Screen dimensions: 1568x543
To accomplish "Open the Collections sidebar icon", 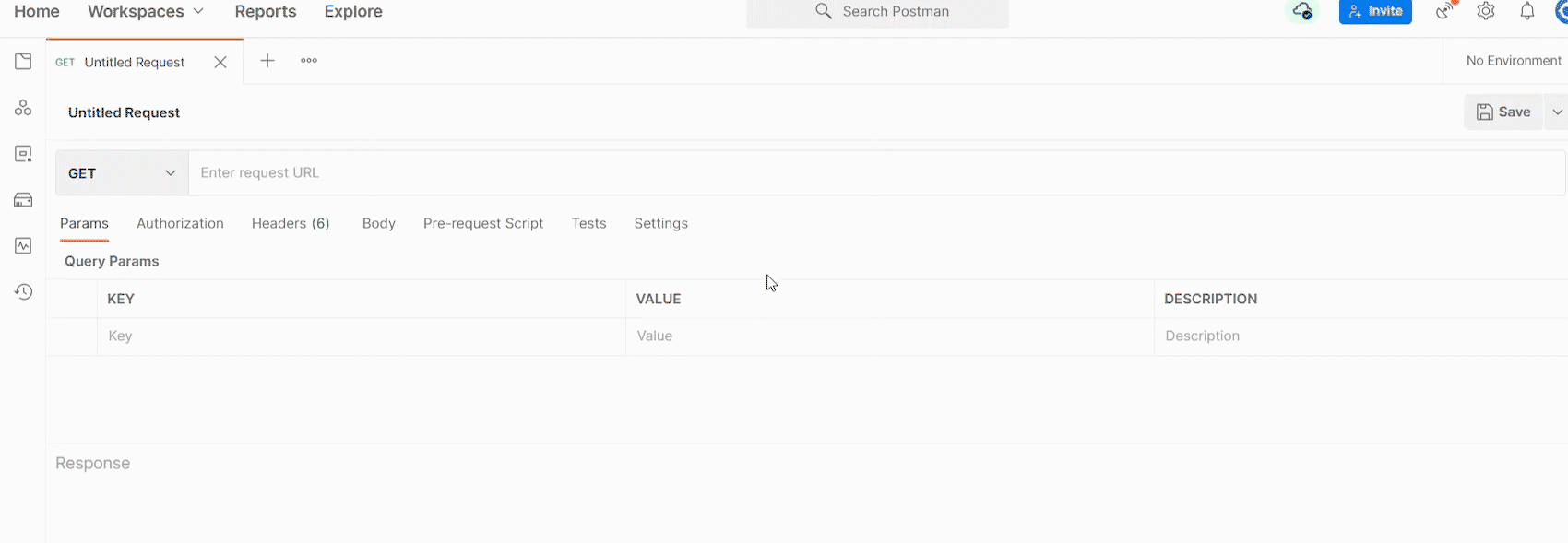I will click(x=23, y=62).
